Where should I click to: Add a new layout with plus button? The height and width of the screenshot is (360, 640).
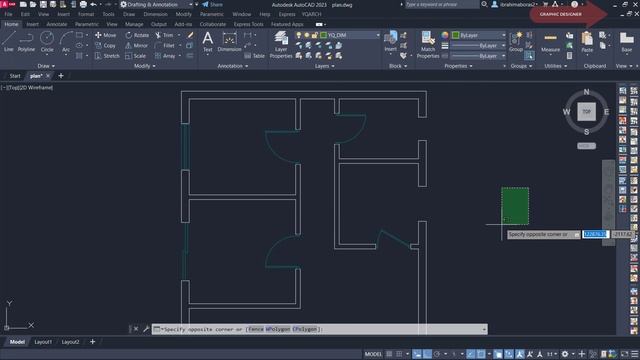(x=93, y=342)
